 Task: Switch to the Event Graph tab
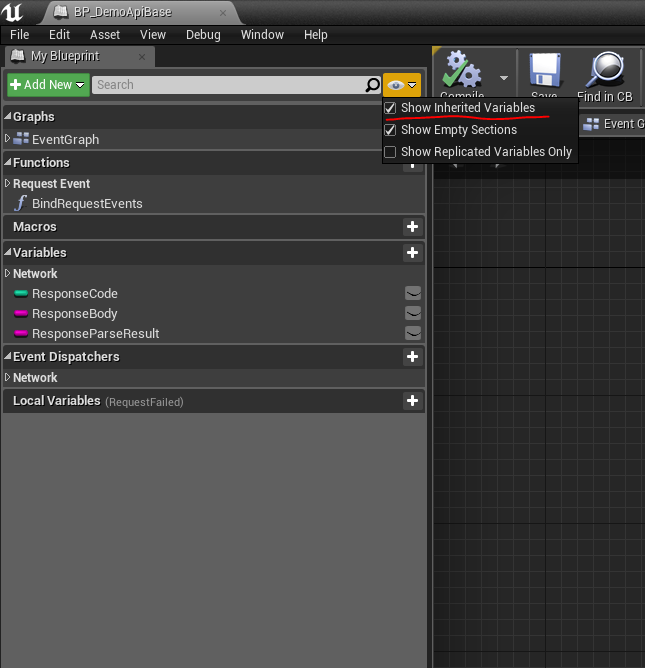[613, 124]
